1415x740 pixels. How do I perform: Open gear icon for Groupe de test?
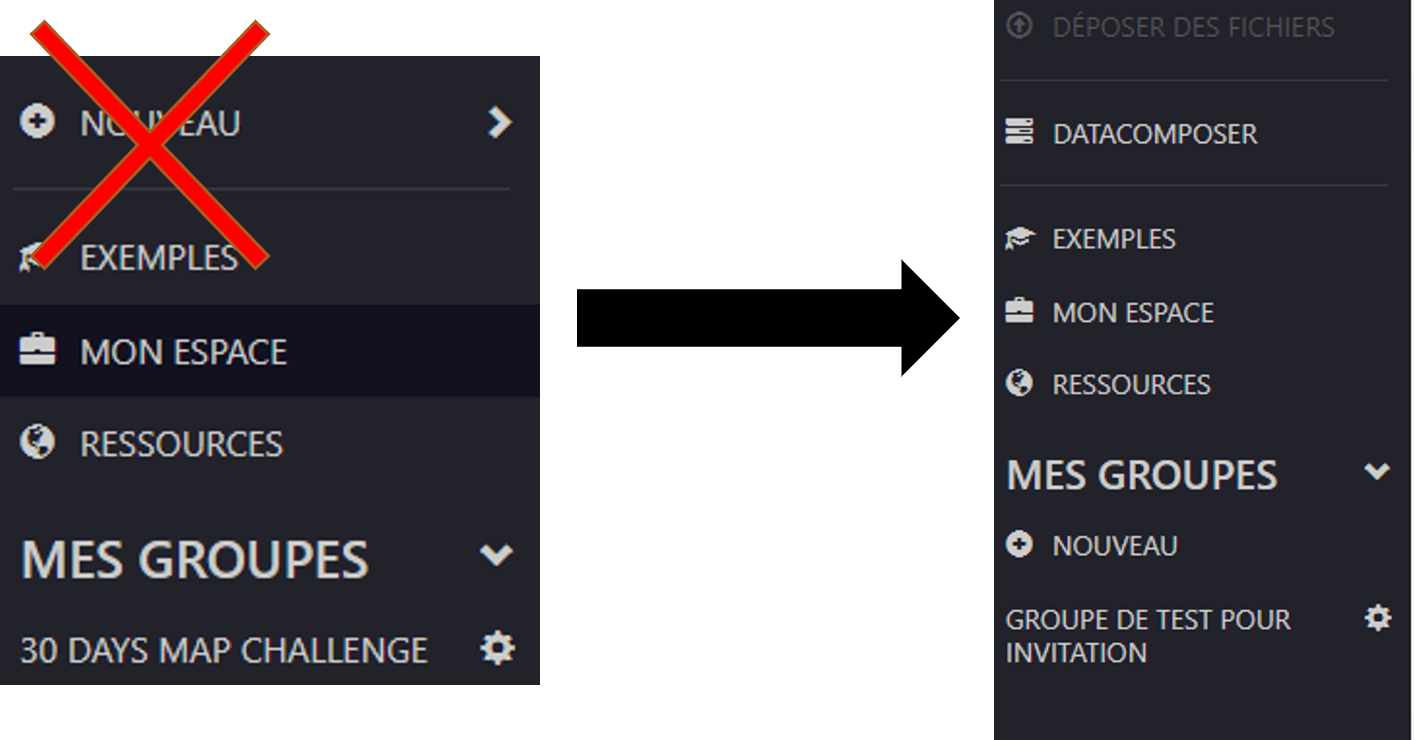coord(1378,618)
